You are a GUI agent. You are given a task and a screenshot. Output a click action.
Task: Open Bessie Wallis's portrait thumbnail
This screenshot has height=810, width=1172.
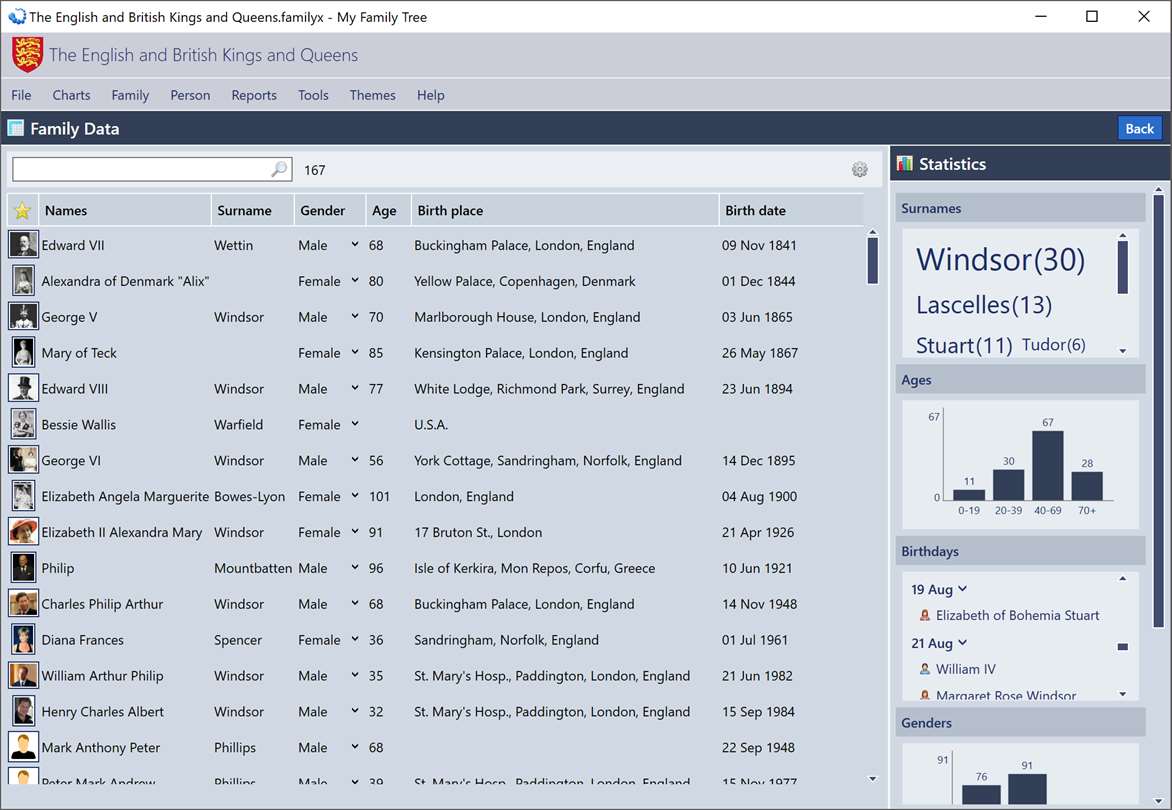23,424
